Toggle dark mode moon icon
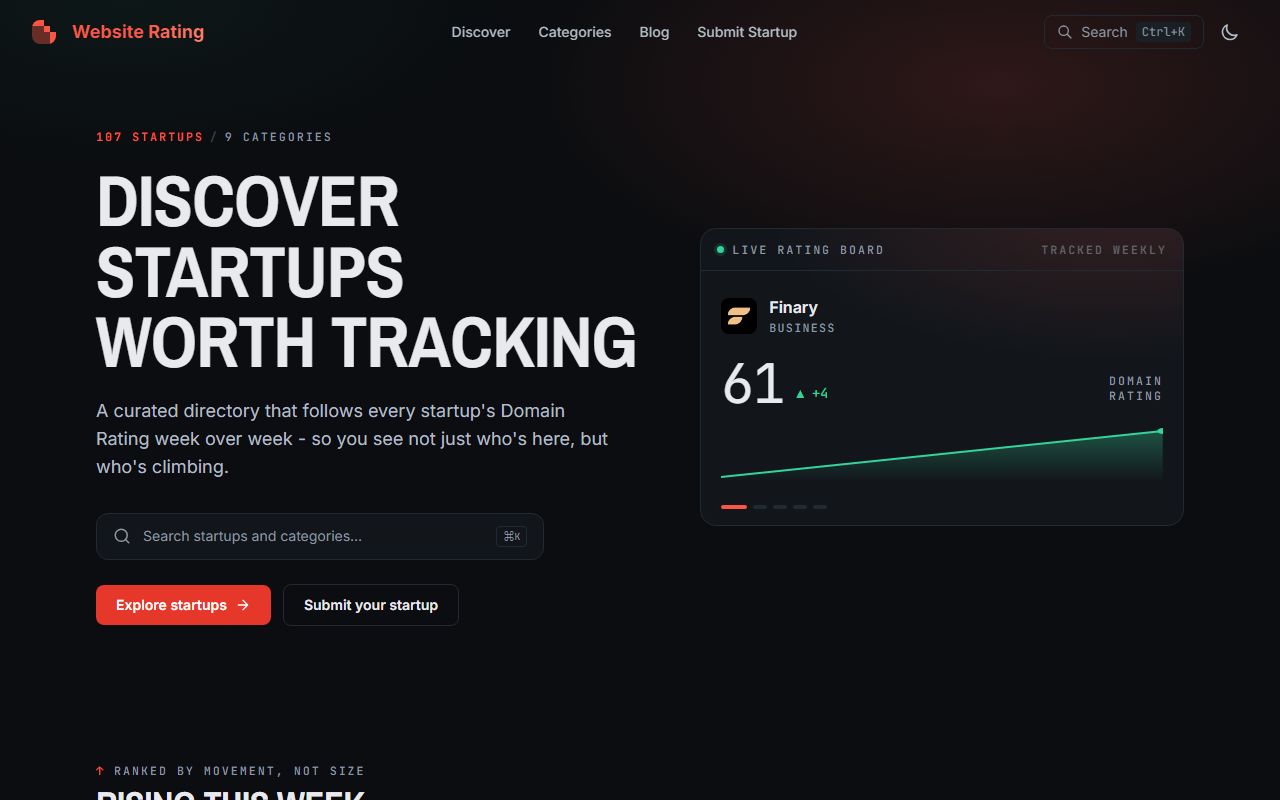Screen dimensions: 1280x800 pyautogui.click(x=1230, y=32)
